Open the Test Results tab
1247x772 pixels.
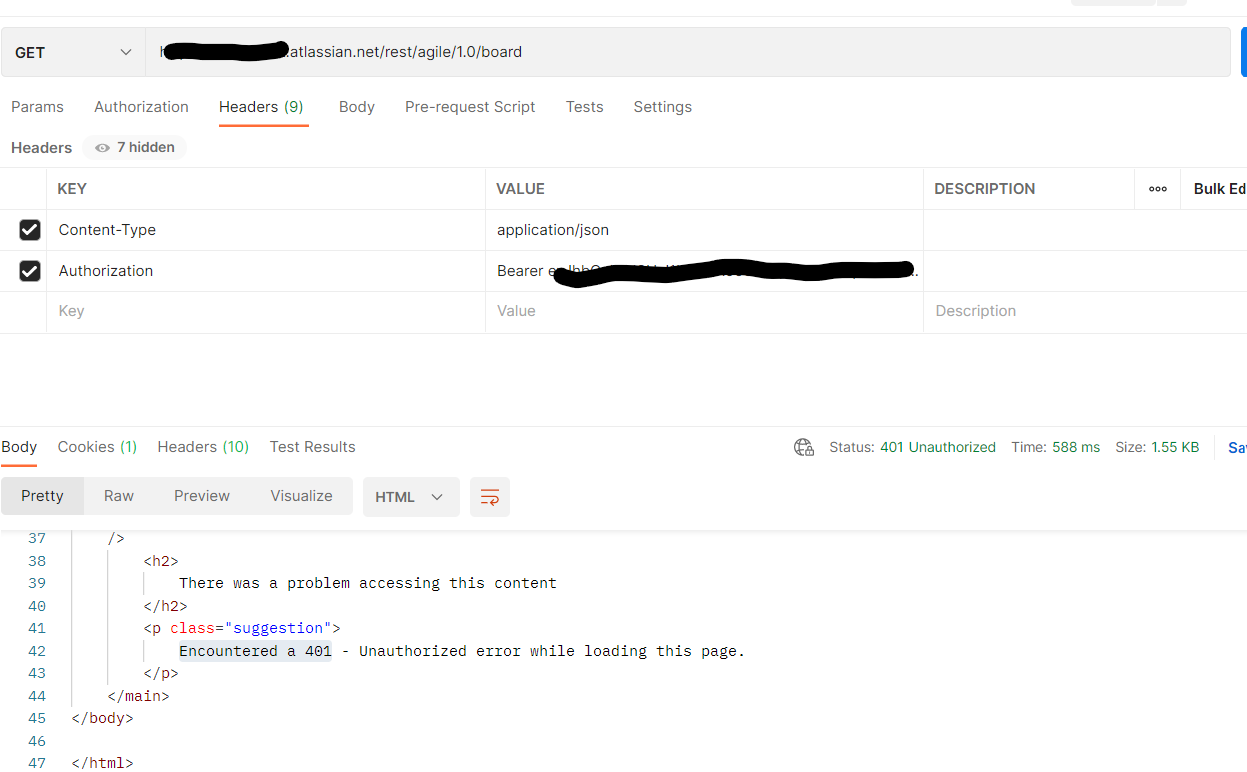tap(312, 447)
